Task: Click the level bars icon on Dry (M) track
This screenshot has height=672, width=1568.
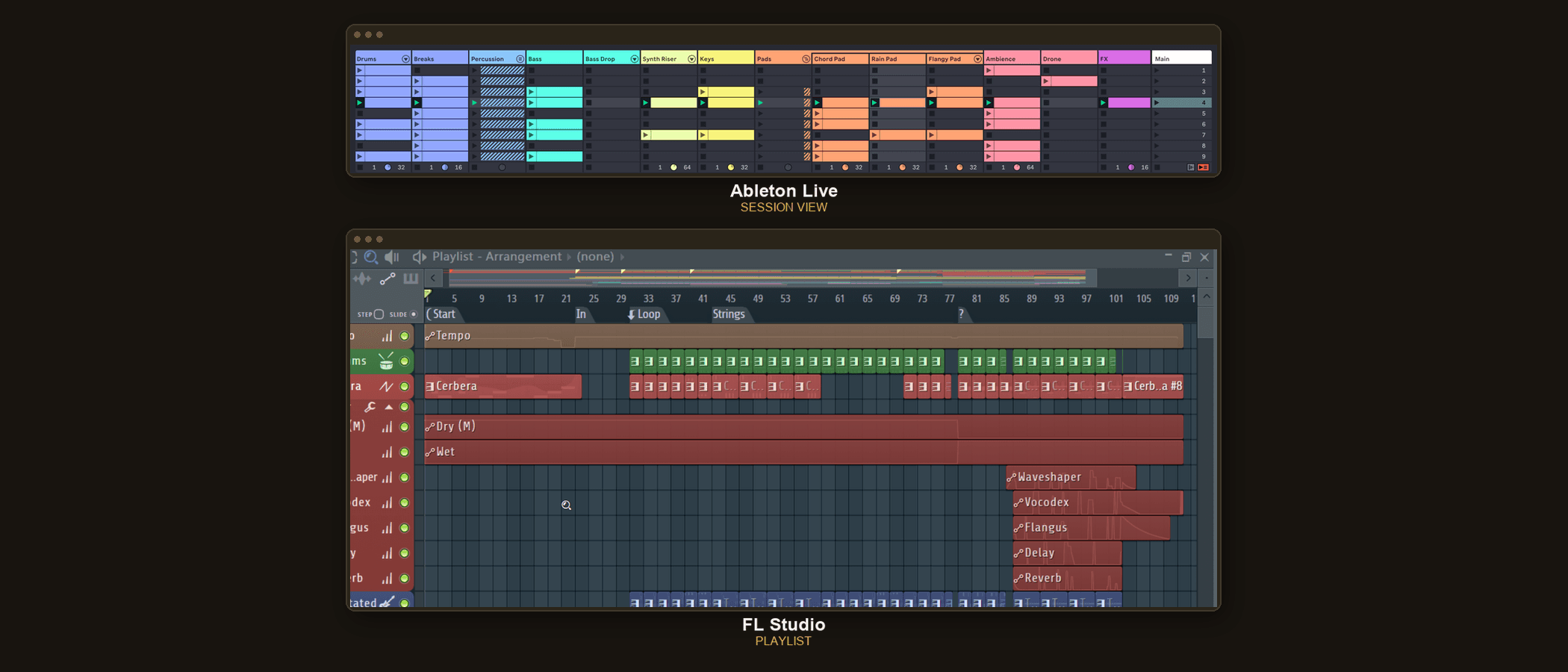Action: point(387,427)
